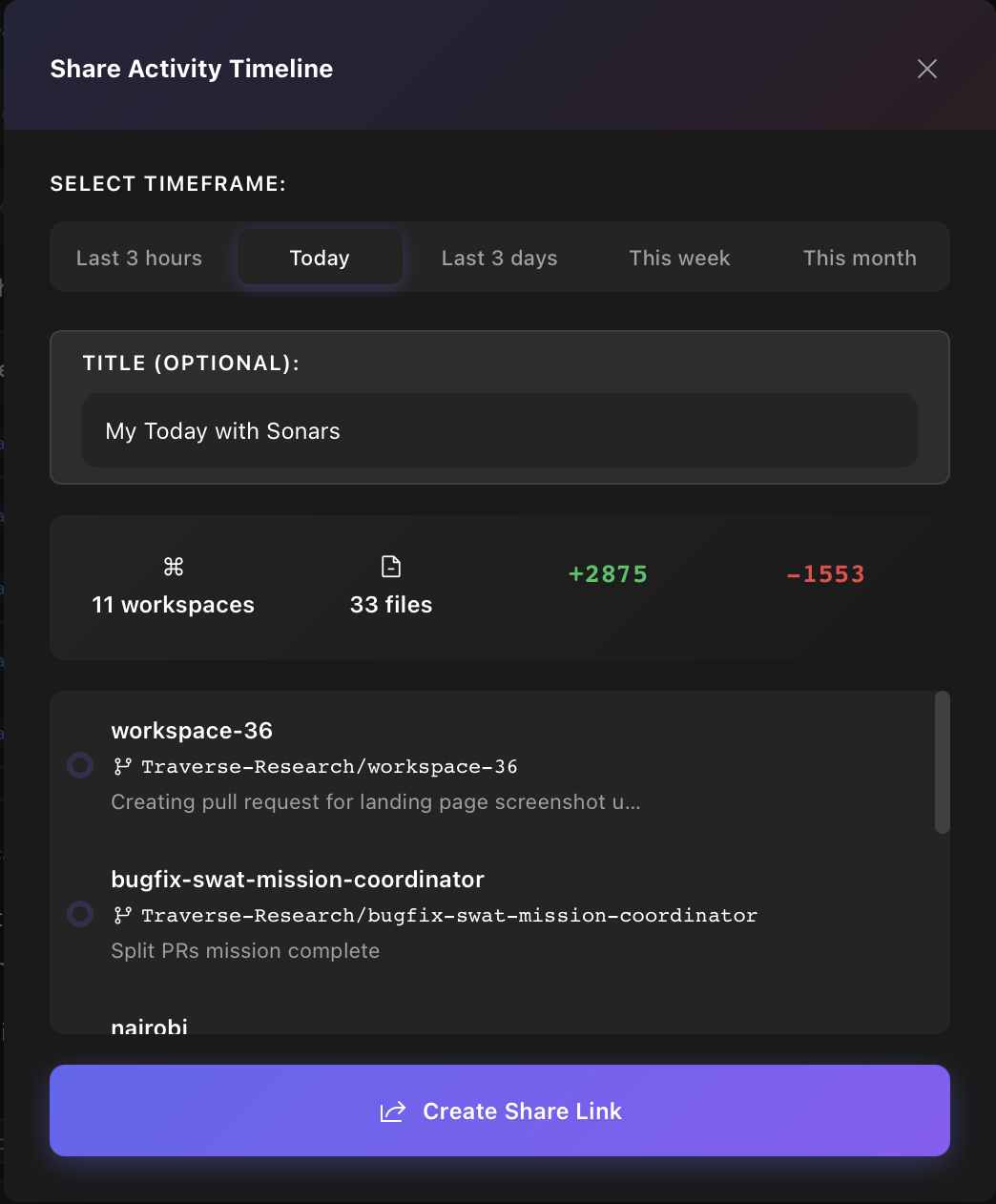Close the Share Activity Timeline dialog

tap(926, 69)
